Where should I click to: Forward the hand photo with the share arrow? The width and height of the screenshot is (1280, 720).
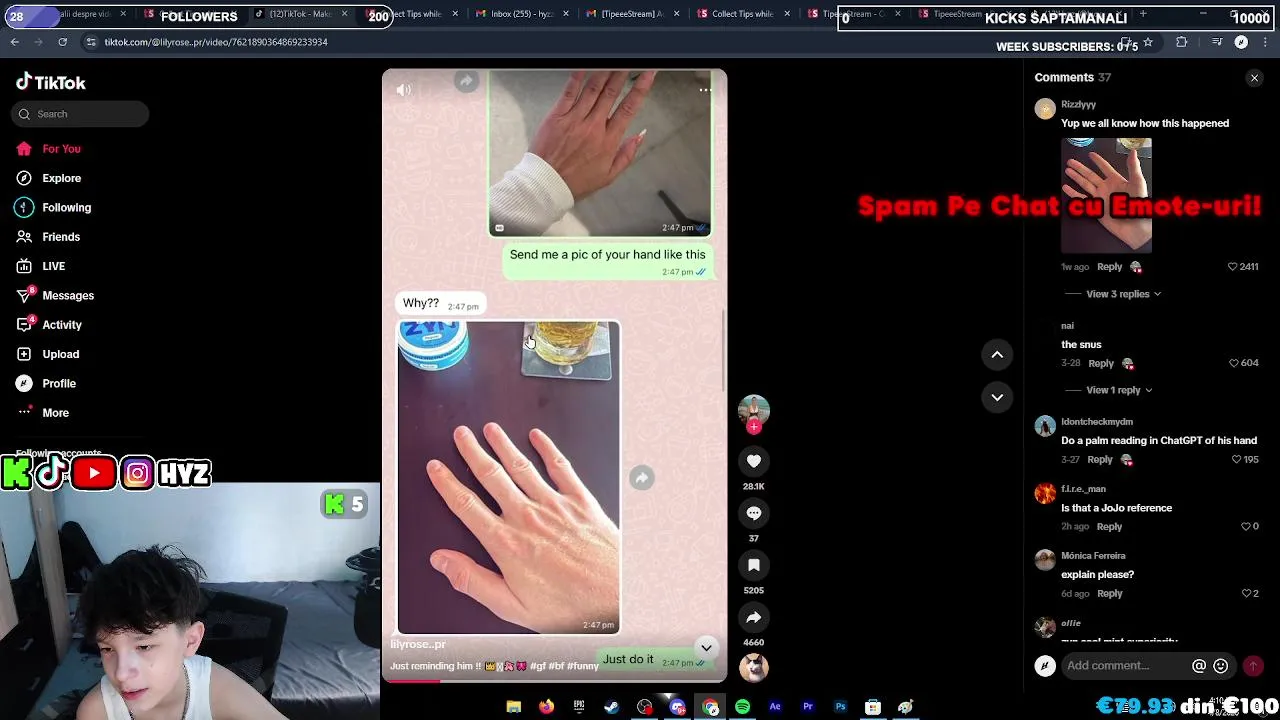click(642, 478)
